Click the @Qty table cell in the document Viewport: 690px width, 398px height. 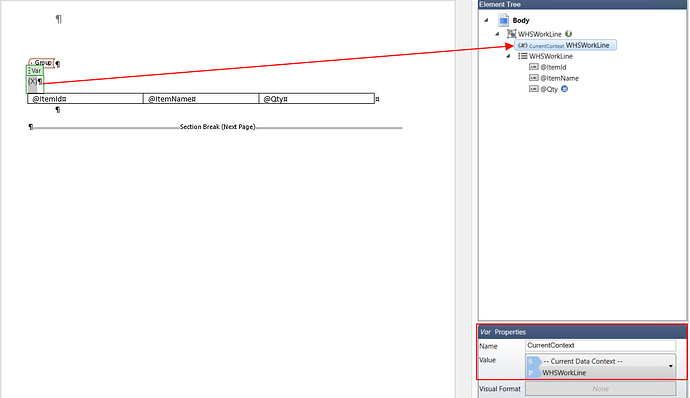pyautogui.click(x=317, y=99)
